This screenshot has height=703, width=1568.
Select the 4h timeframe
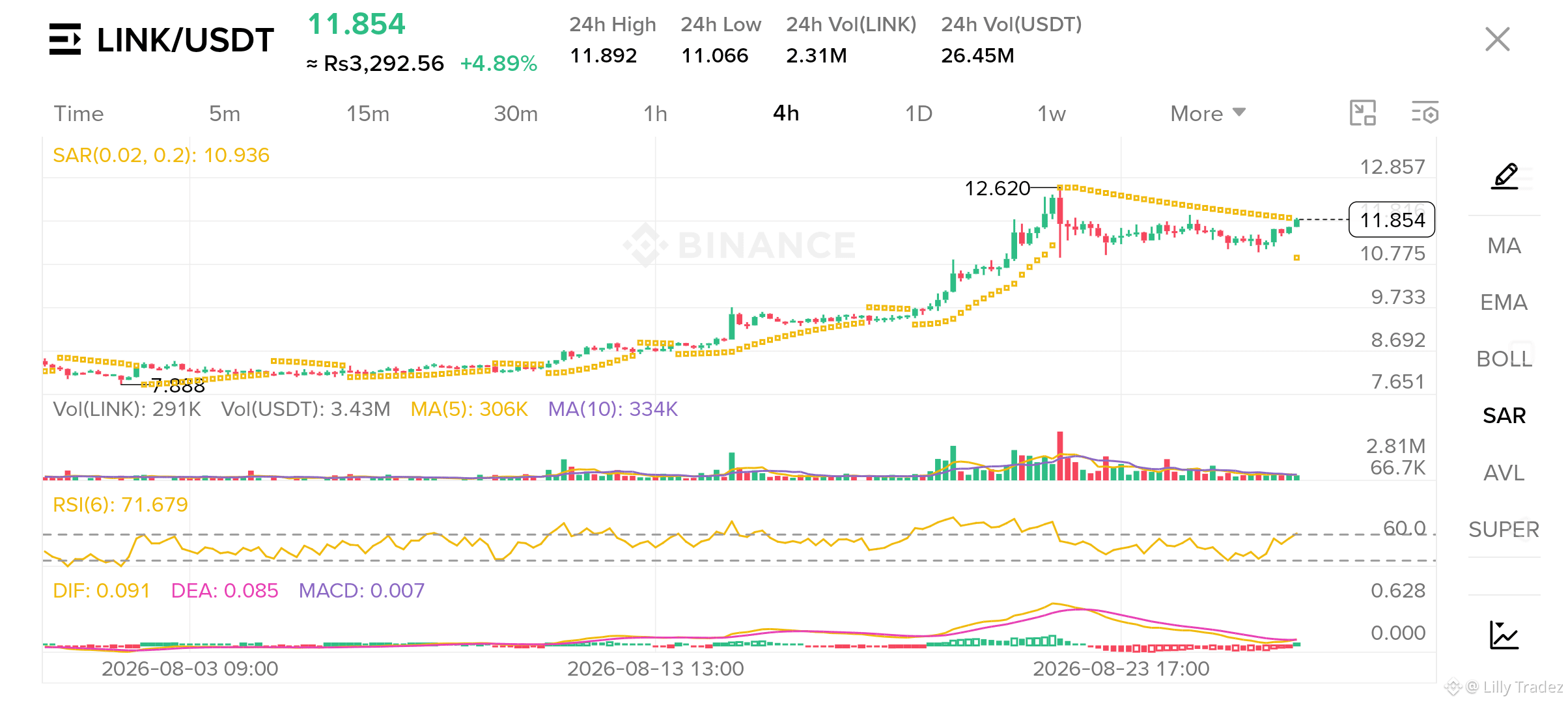pyautogui.click(x=786, y=113)
